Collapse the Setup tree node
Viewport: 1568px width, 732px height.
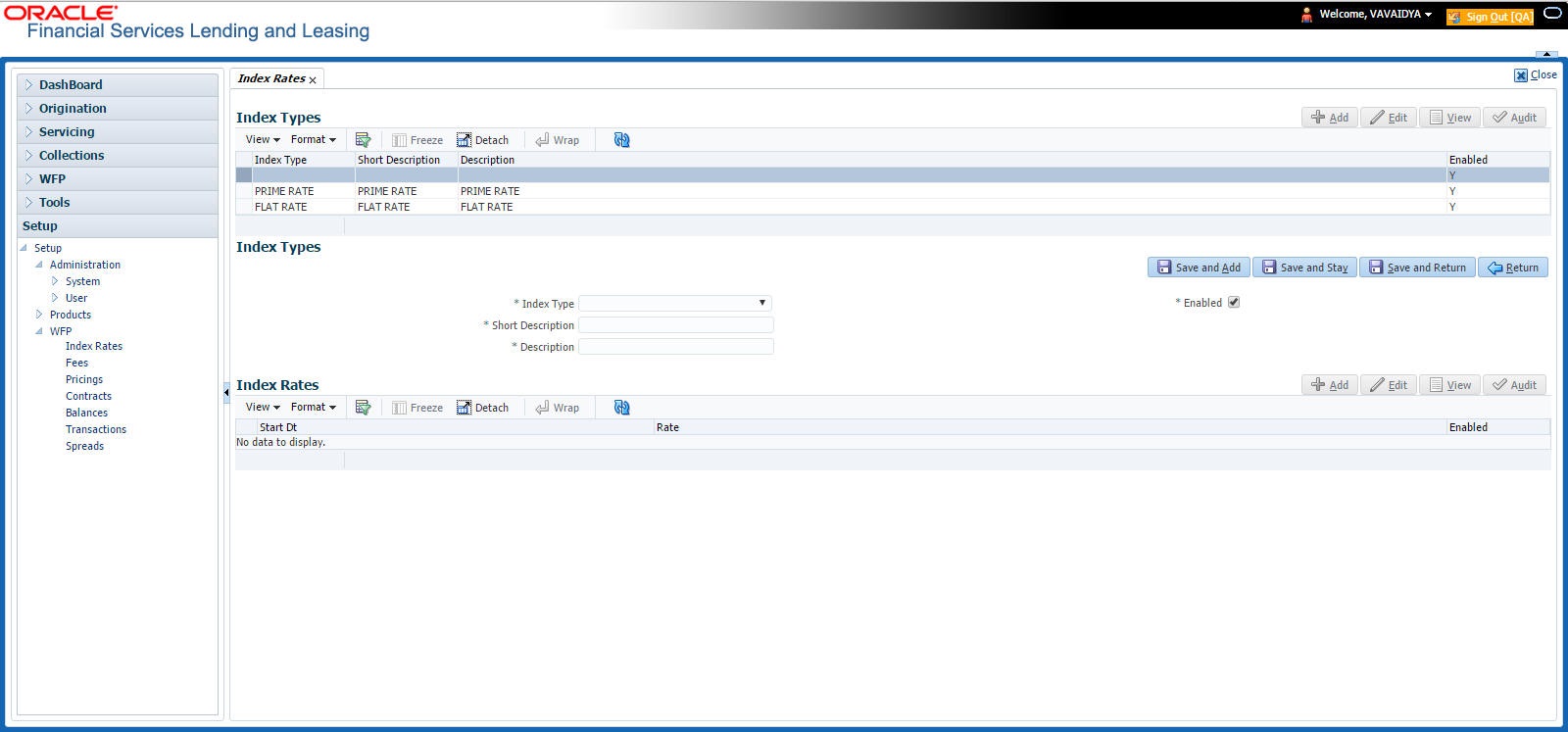[x=24, y=248]
